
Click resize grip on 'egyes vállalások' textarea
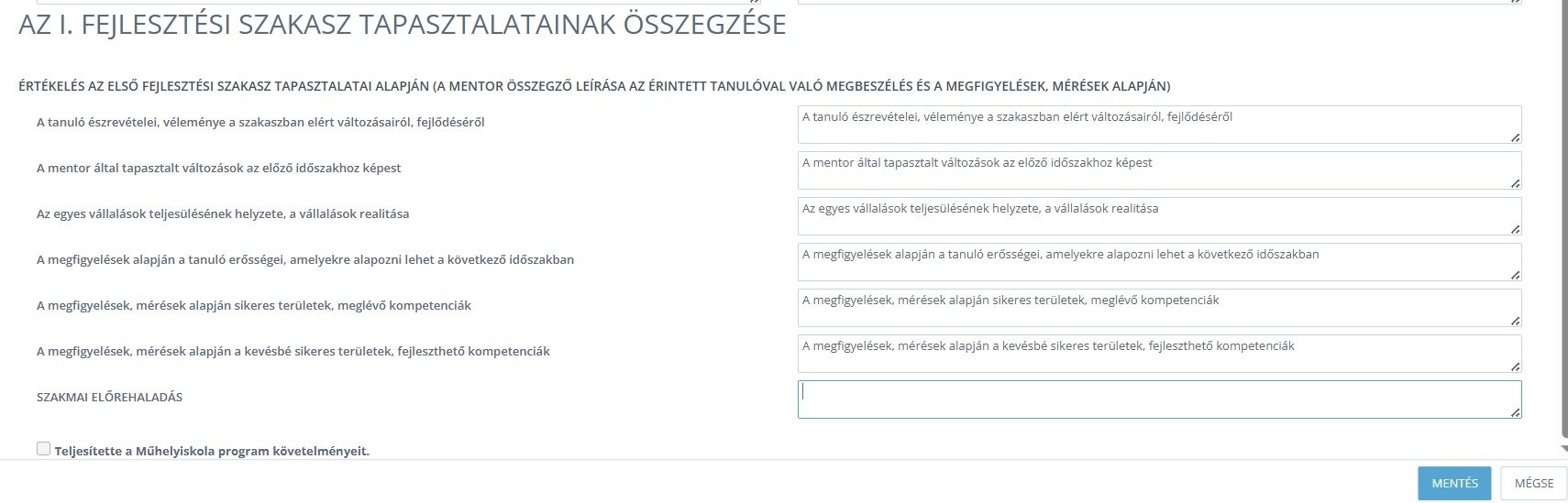pos(1515,229)
